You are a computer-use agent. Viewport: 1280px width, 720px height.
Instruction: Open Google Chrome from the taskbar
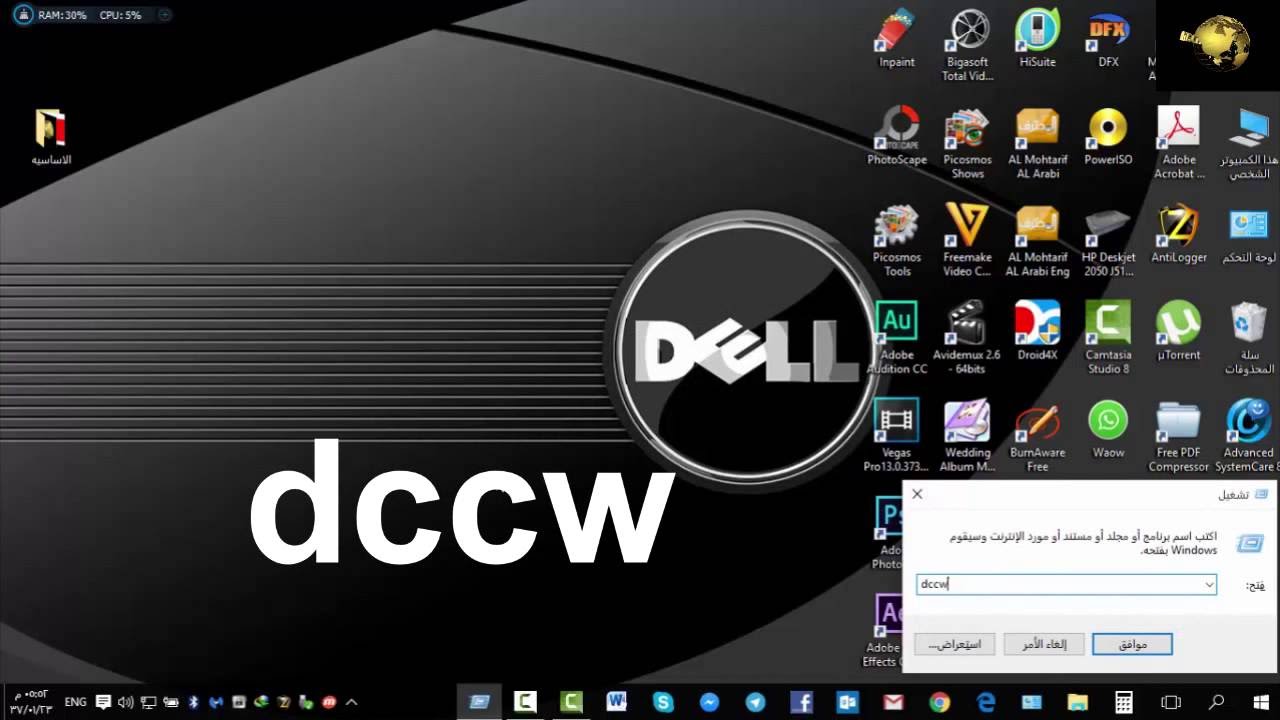[939, 702]
